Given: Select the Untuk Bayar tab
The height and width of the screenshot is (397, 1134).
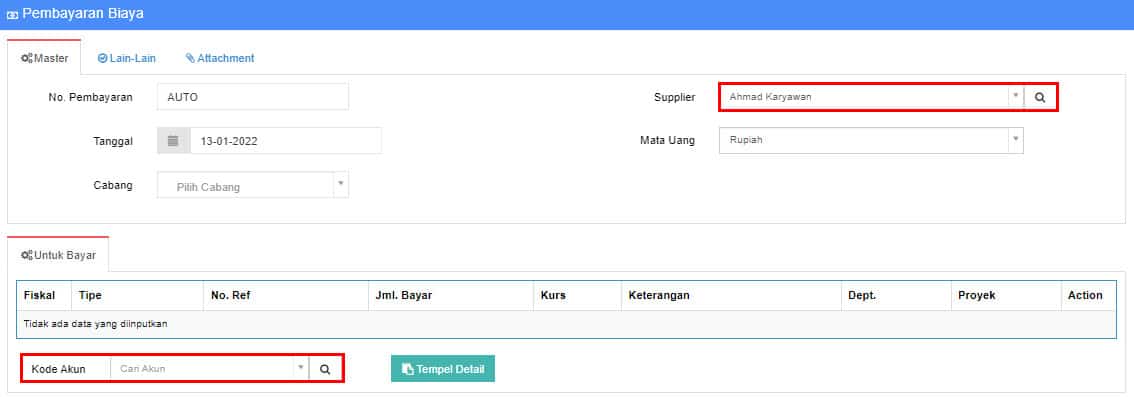Looking at the screenshot, I should (59, 255).
